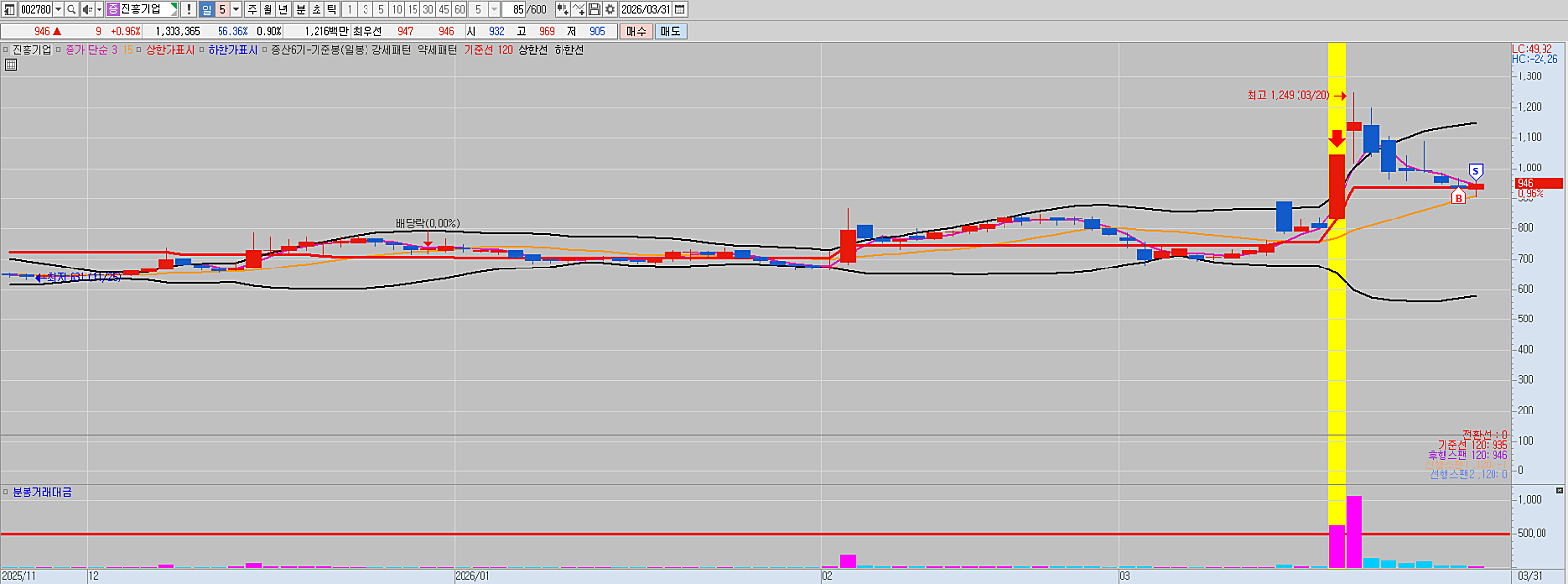
Task: Click the speaker sound icon
Action: (x=87, y=9)
